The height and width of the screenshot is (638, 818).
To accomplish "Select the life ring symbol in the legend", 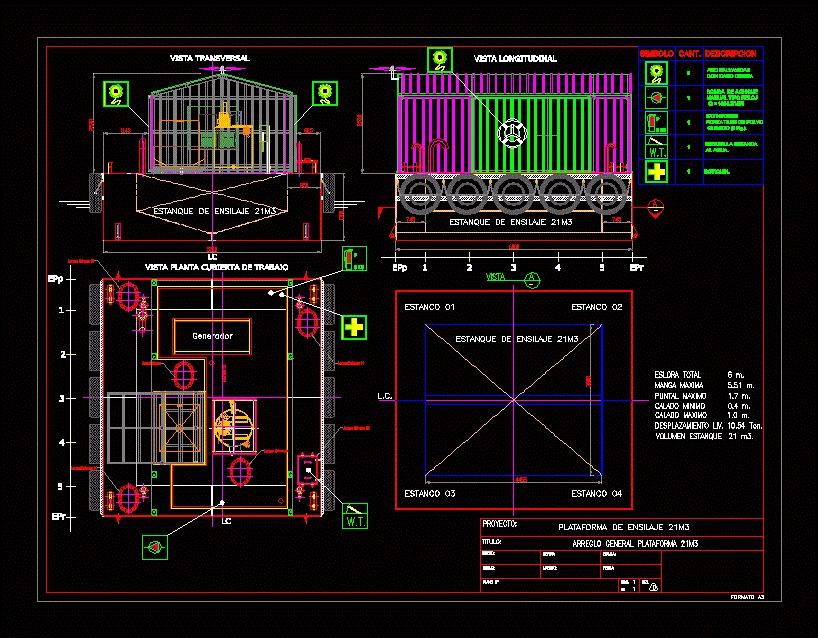I will [656, 73].
